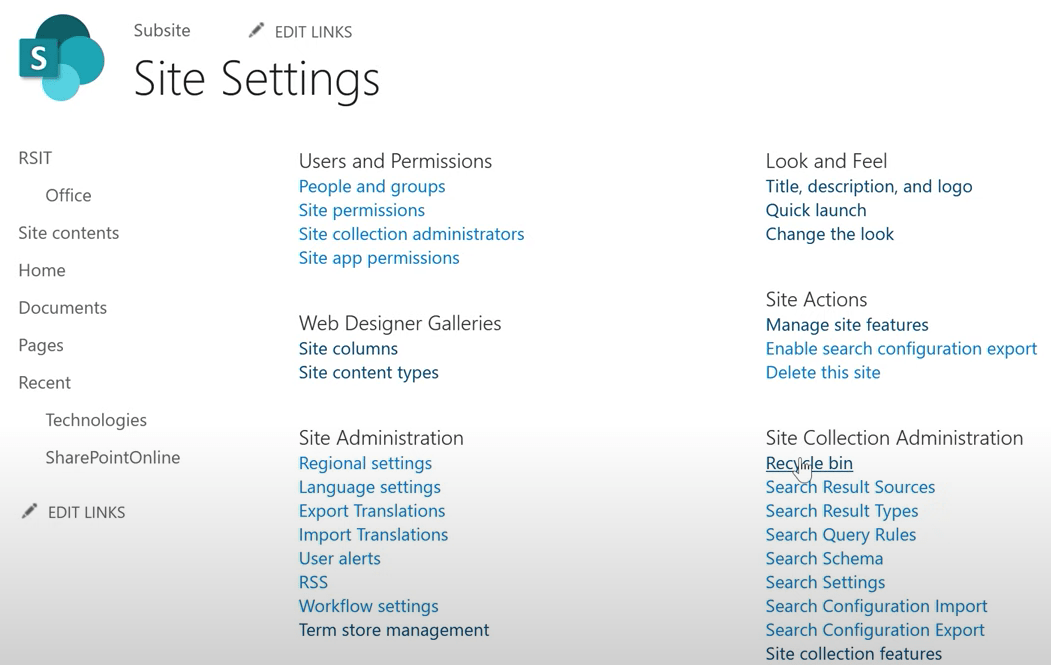Screen dimensions: 1051x665
Task: Open Technologies under Recent
Action: pyautogui.click(x=96, y=420)
